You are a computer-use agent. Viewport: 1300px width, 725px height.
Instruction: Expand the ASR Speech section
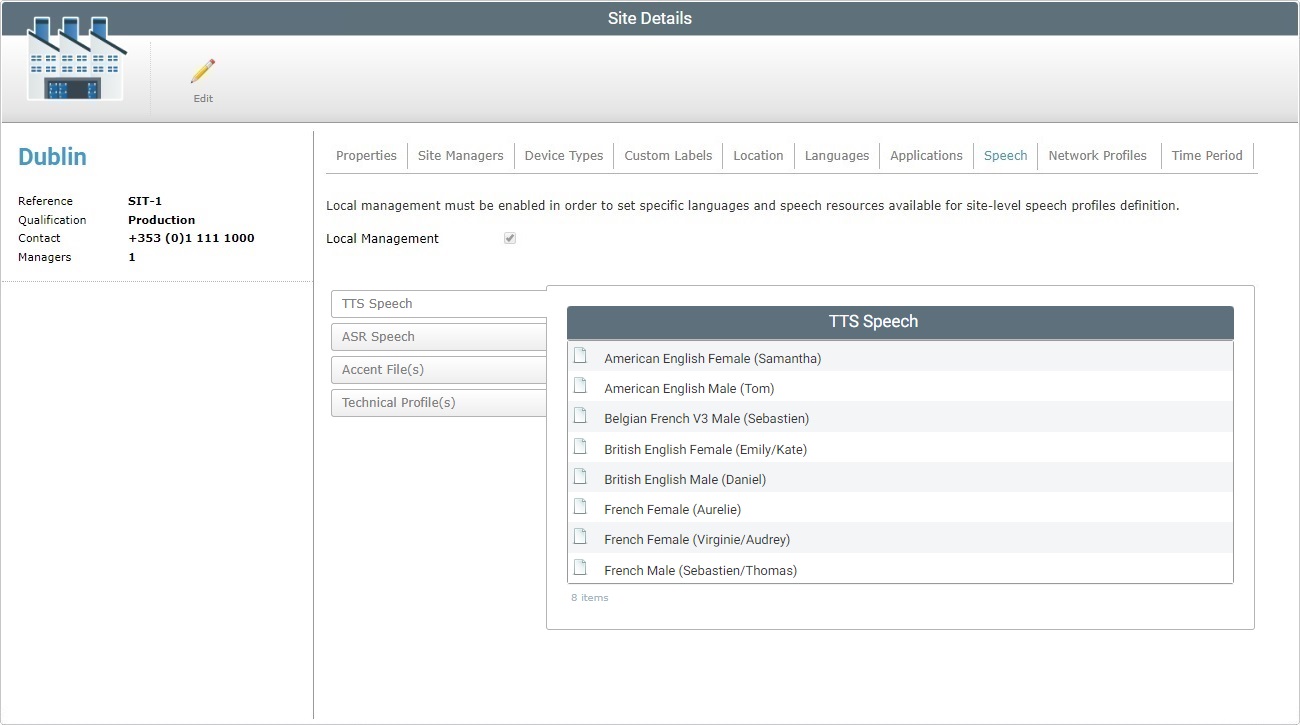(x=439, y=337)
